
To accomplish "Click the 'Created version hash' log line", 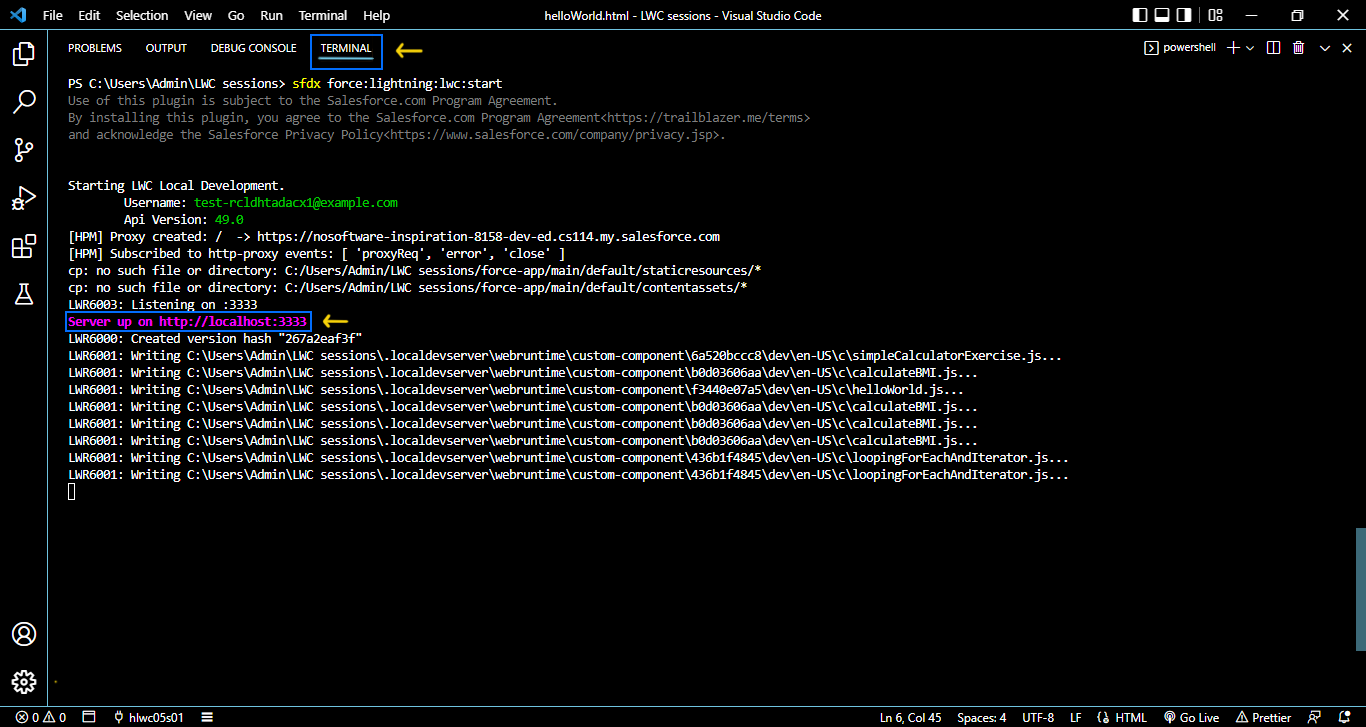I will [x=215, y=339].
